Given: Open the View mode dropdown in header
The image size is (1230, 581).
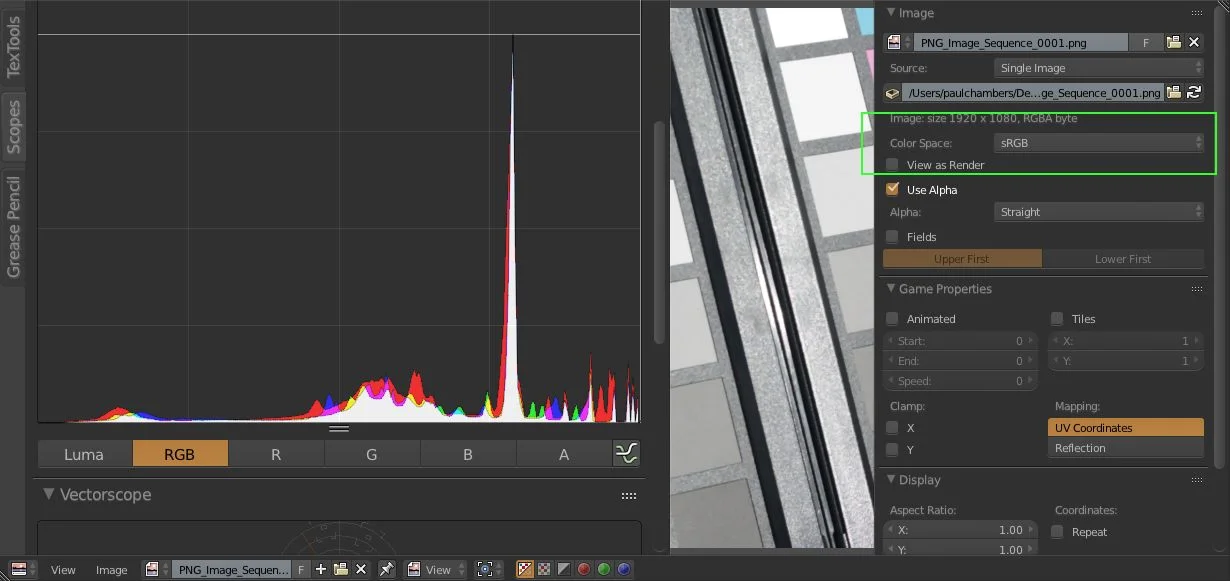Looking at the screenshot, I should [435, 569].
